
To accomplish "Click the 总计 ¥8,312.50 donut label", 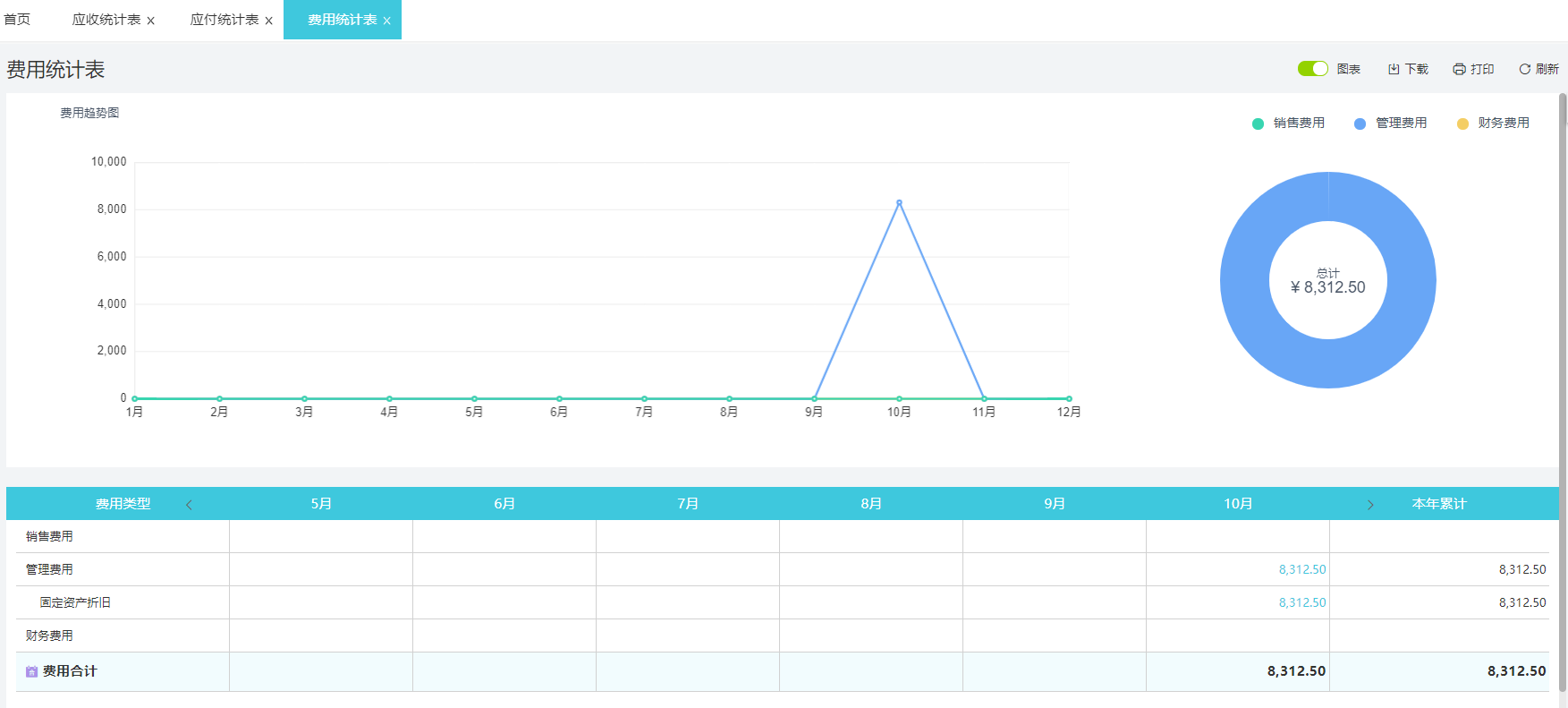I will (x=1328, y=281).
